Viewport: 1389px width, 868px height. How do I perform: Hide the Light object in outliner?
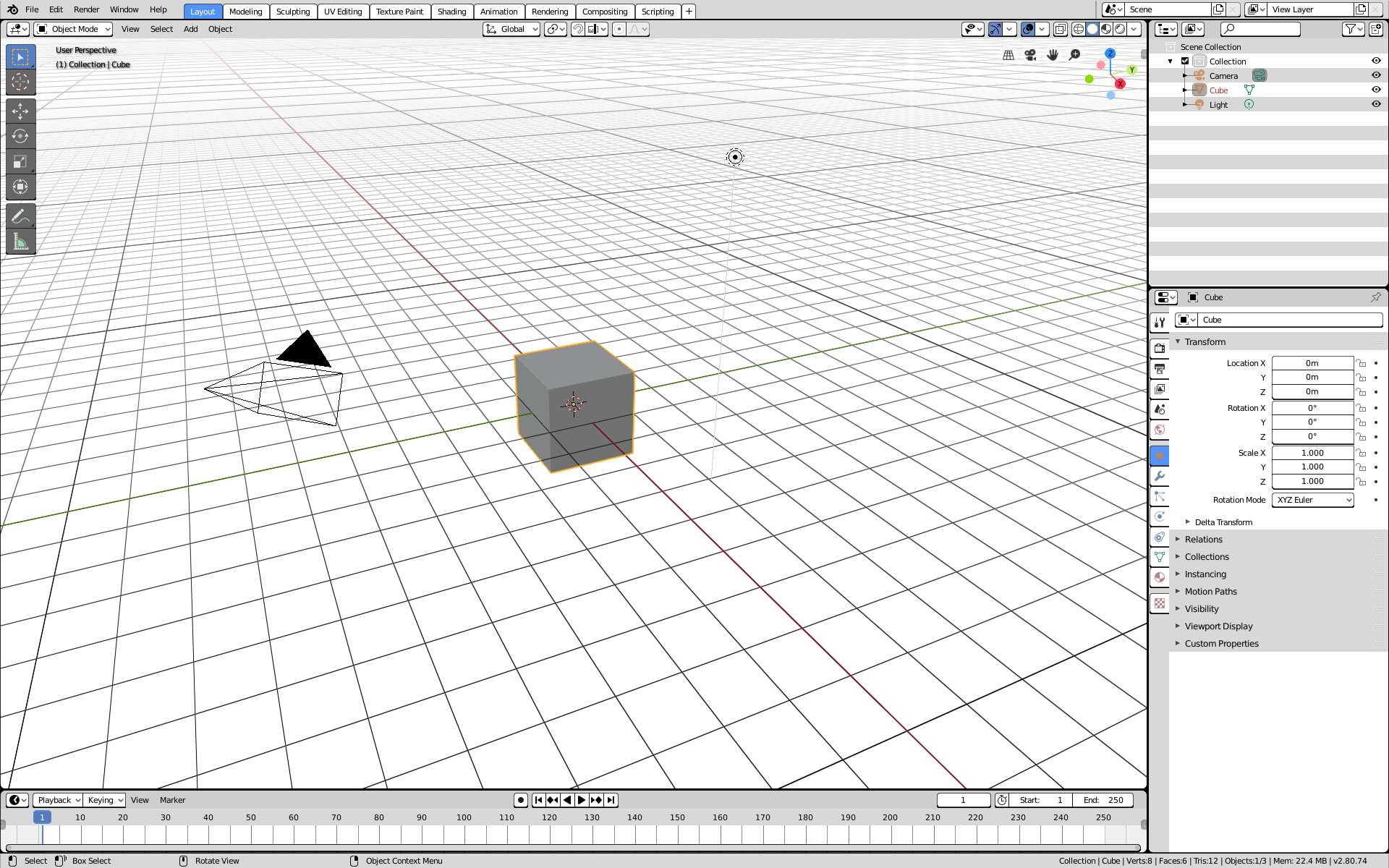tap(1376, 104)
